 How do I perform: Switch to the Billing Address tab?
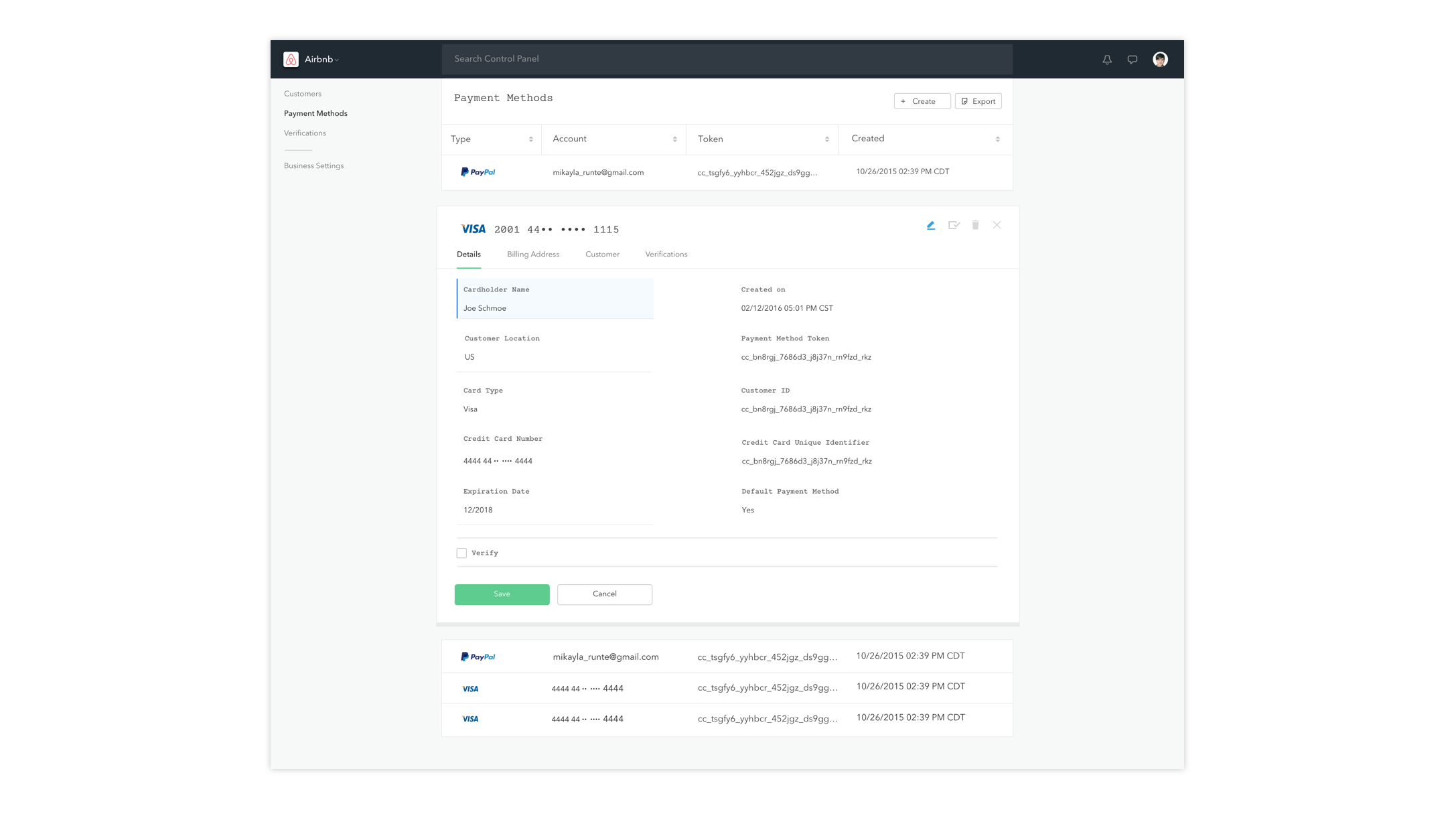(533, 255)
